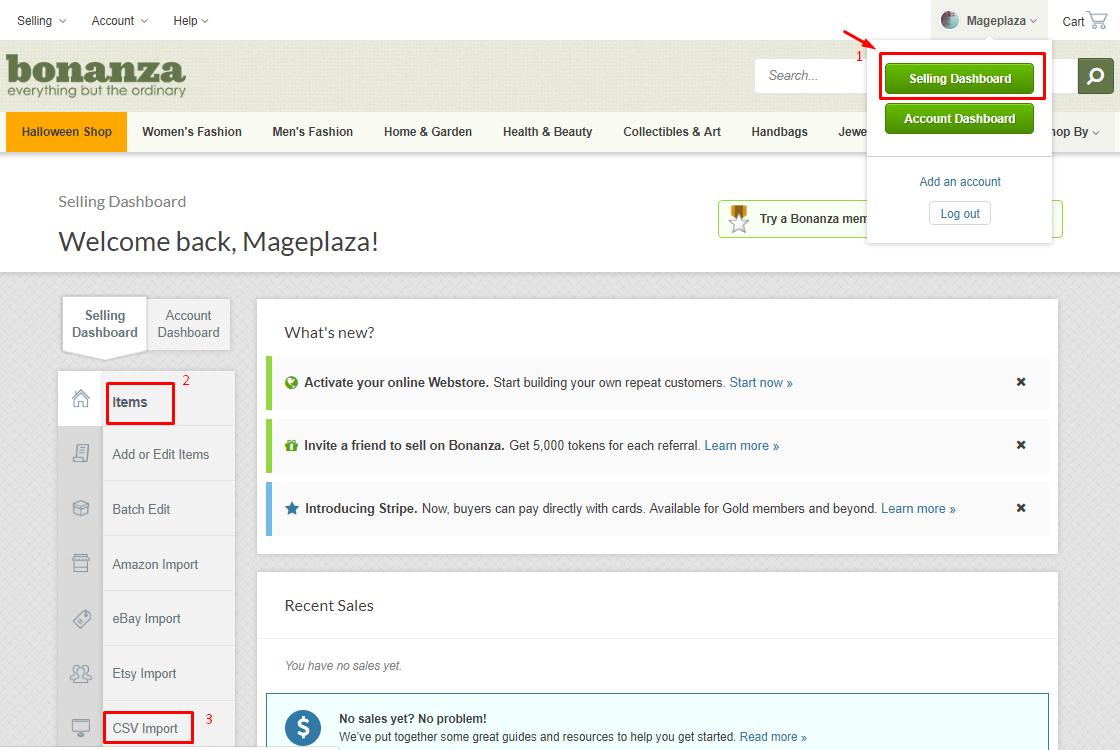This screenshot has height=750, width=1120.
Task: Click the tag icon beside eBay Import
Action: [81, 618]
